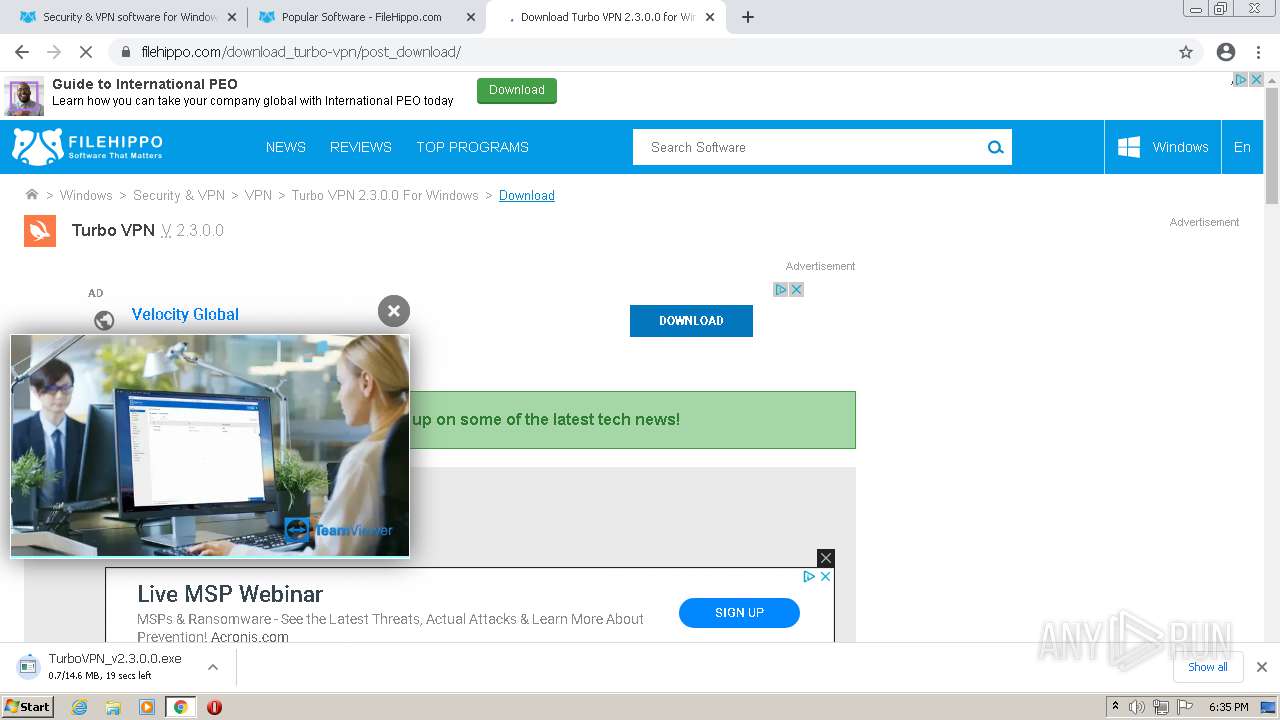Screen dimensions: 1280x720
Task: Click the taskbar clock 6:35 PM
Action: tap(1229, 707)
